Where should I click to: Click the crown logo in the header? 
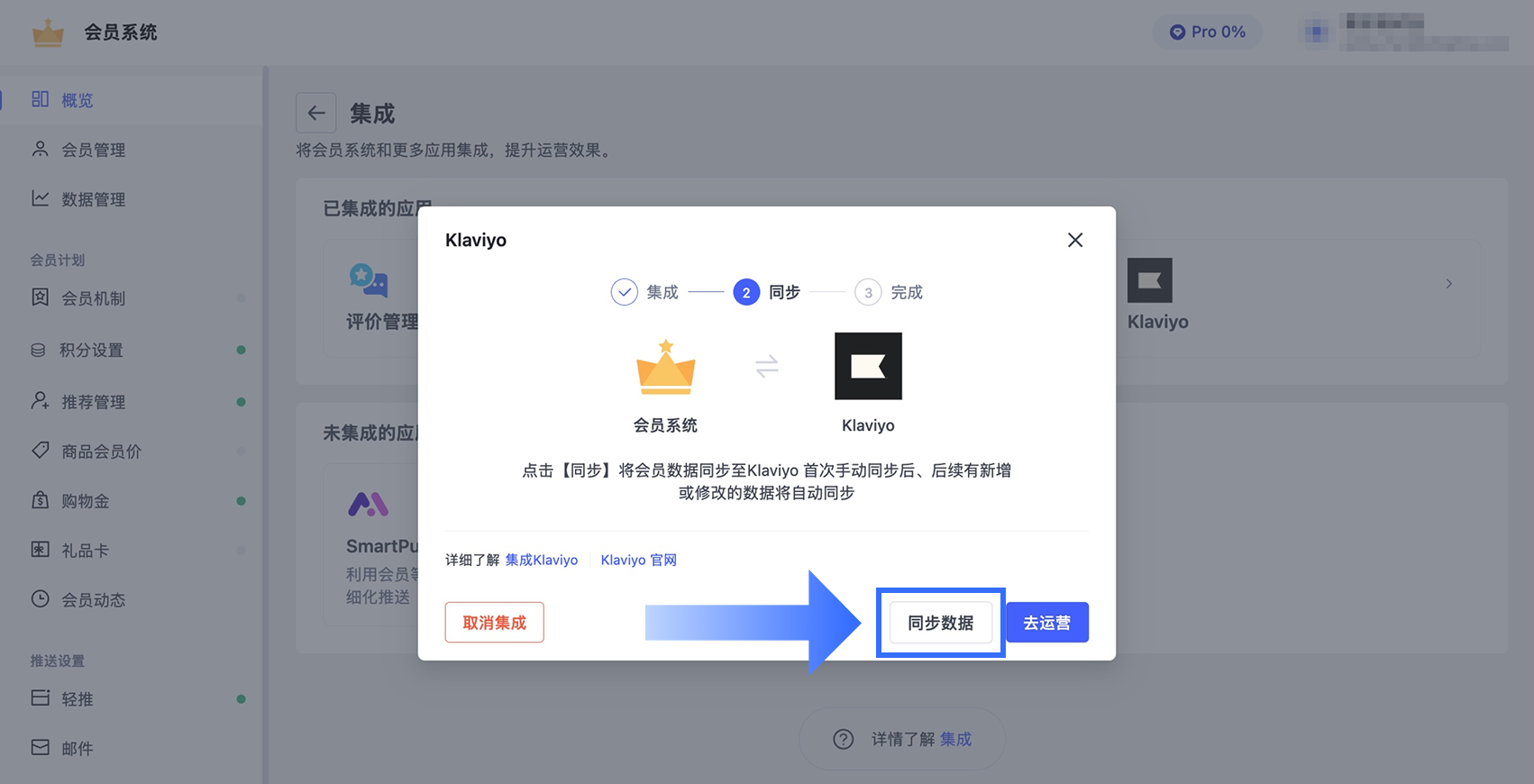click(48, 32)
